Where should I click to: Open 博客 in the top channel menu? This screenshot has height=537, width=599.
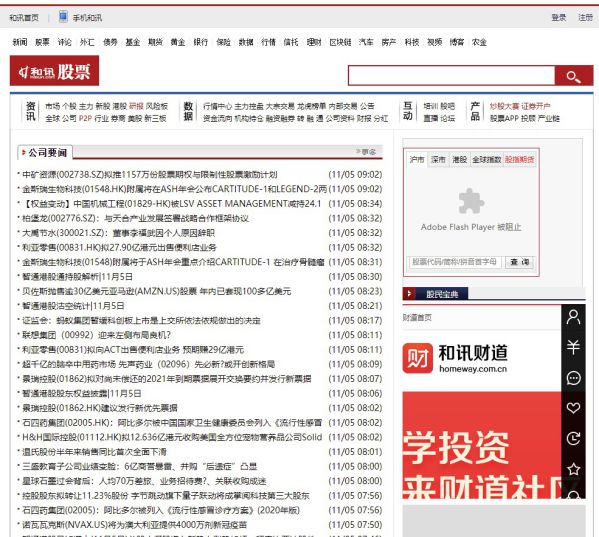[457, 42]
